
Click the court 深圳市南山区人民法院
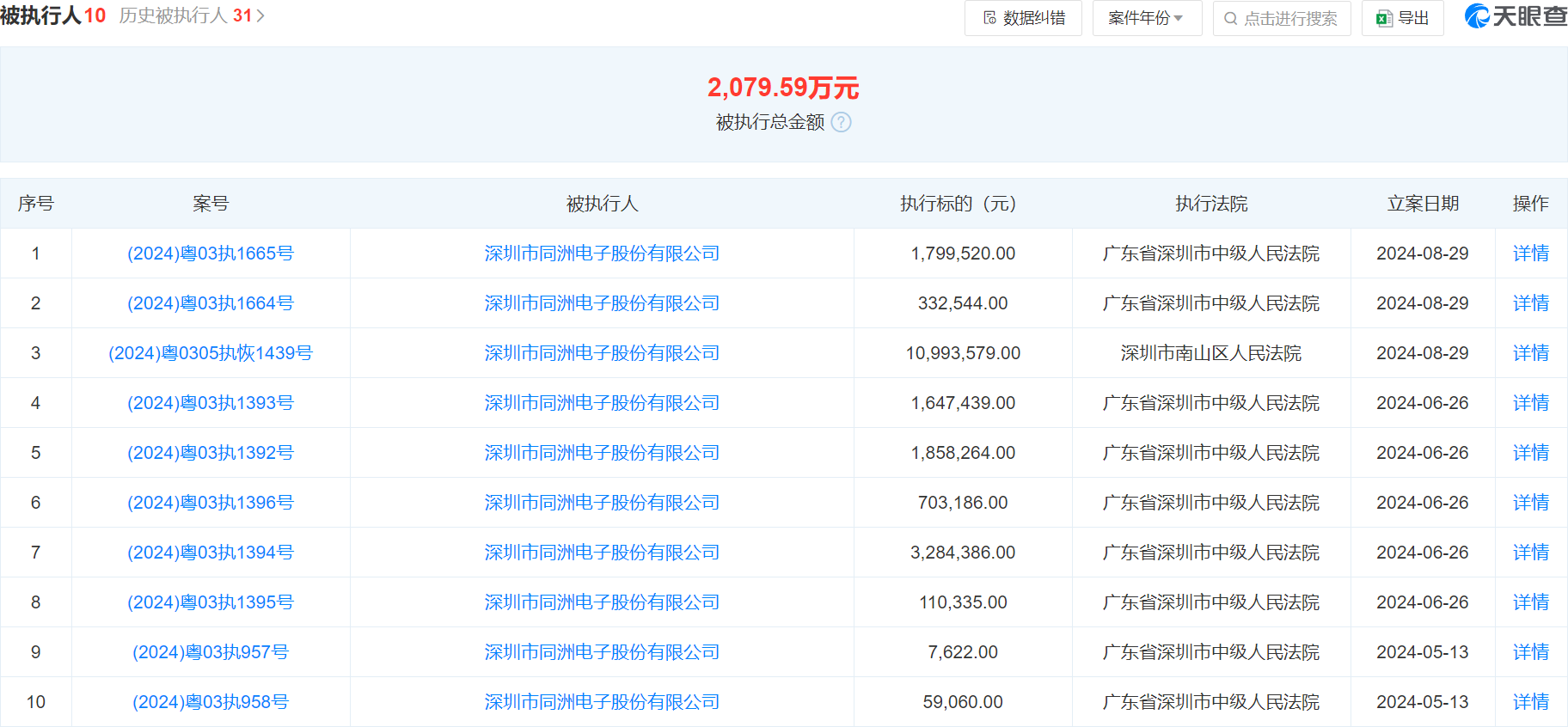point(1211,353)
